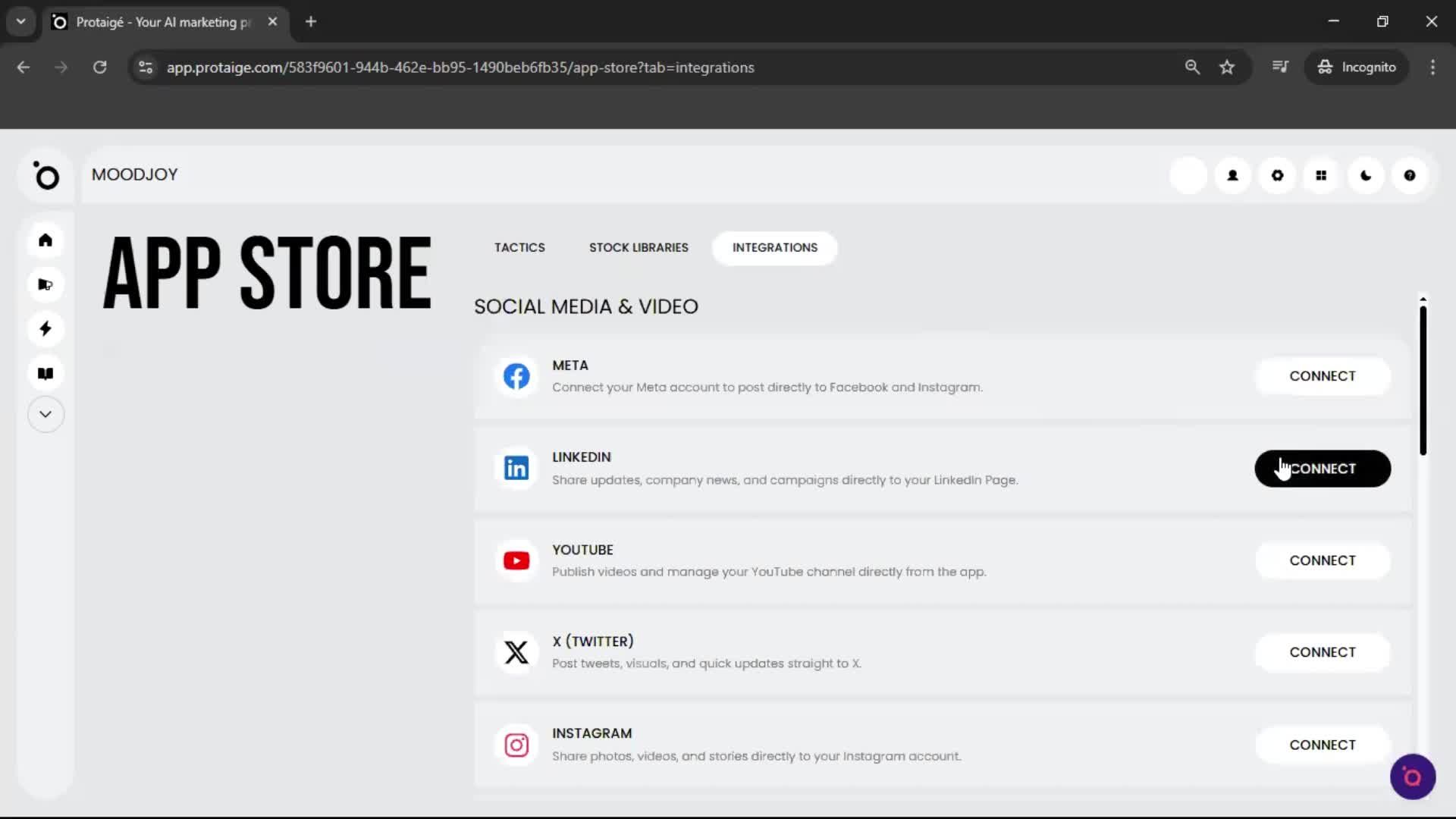Expand the sidebar with the chevron button
This screenshot has height=819, width=1456.
coord(45,414)
